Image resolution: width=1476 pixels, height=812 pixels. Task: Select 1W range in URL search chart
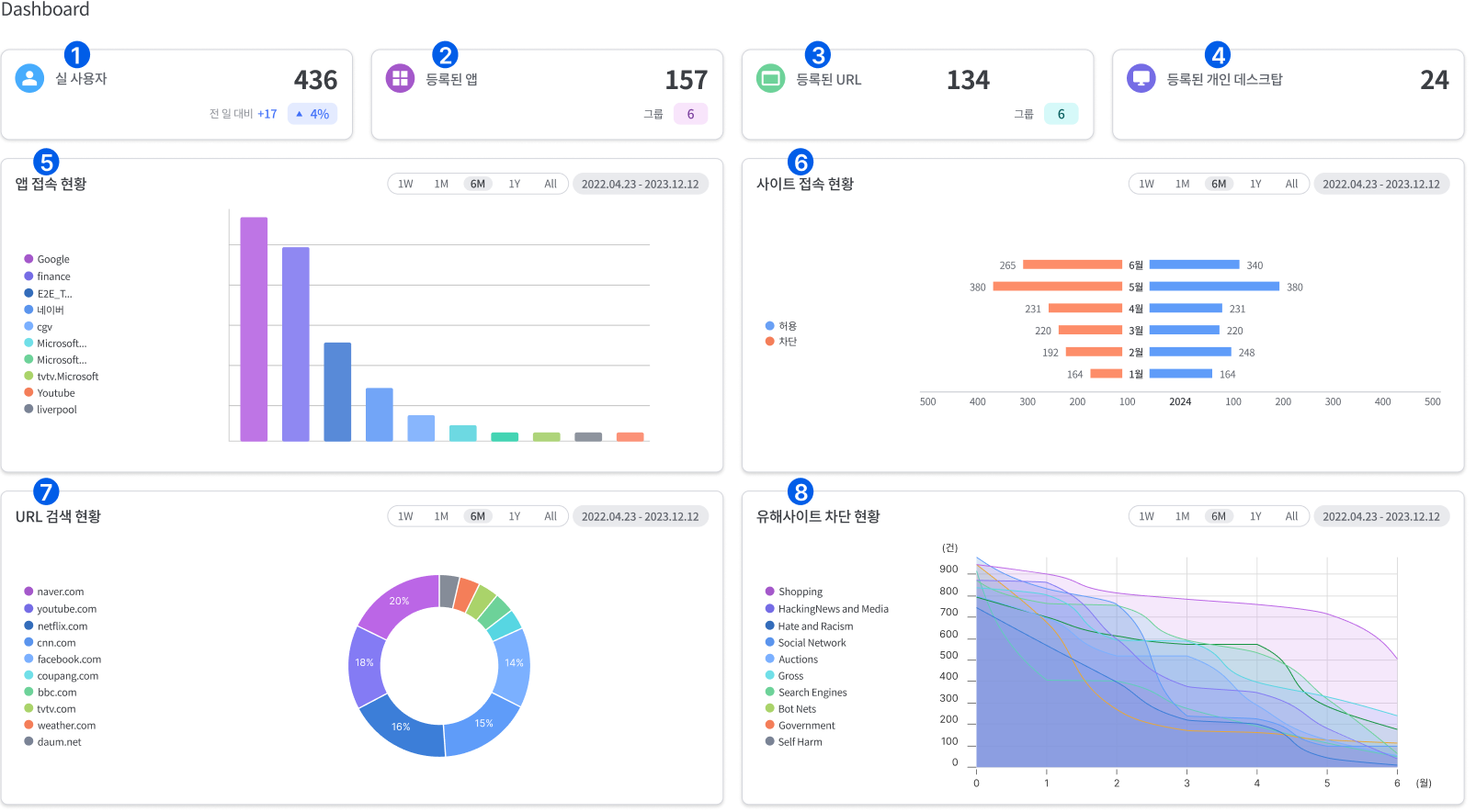click(x=405, y=516)
